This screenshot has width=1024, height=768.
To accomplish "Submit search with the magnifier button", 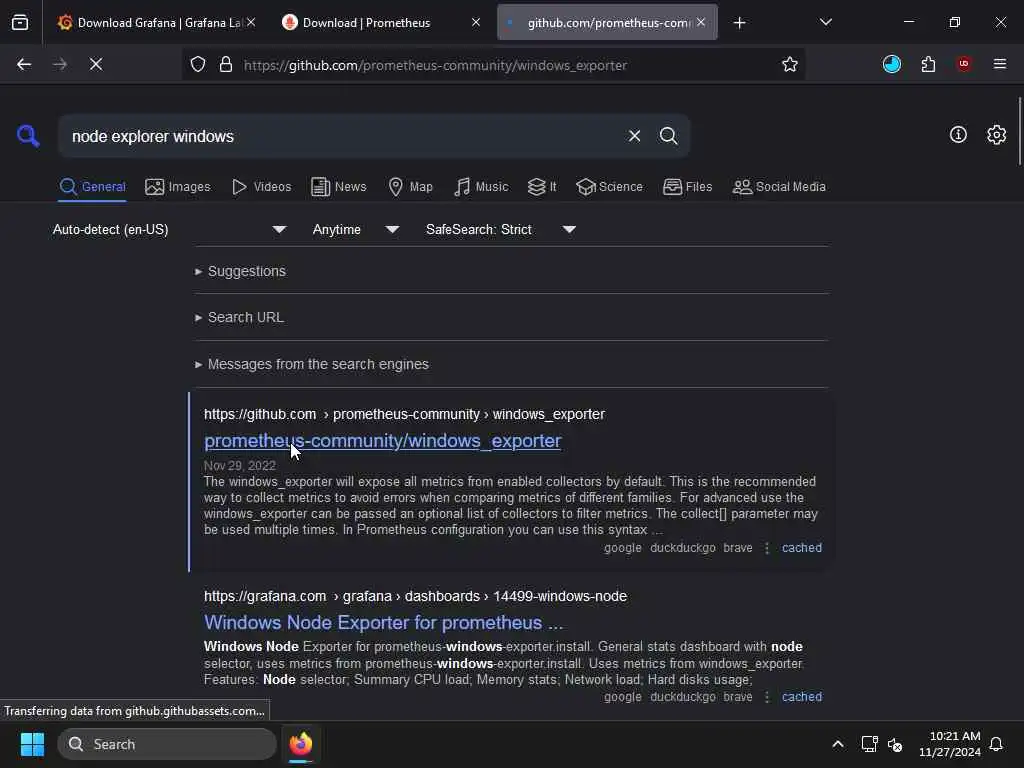I will click(x=668, y=136).
